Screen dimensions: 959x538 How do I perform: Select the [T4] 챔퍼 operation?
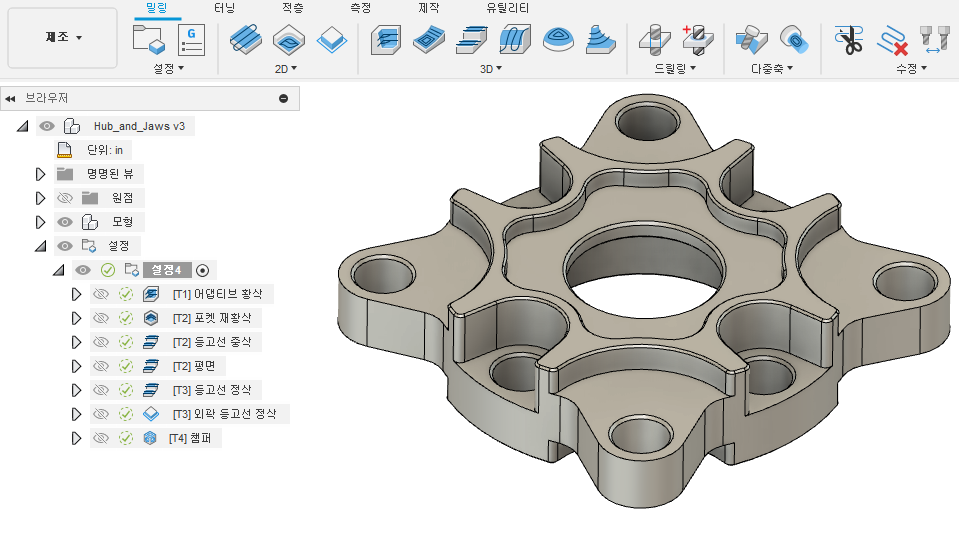pos(190,438)
